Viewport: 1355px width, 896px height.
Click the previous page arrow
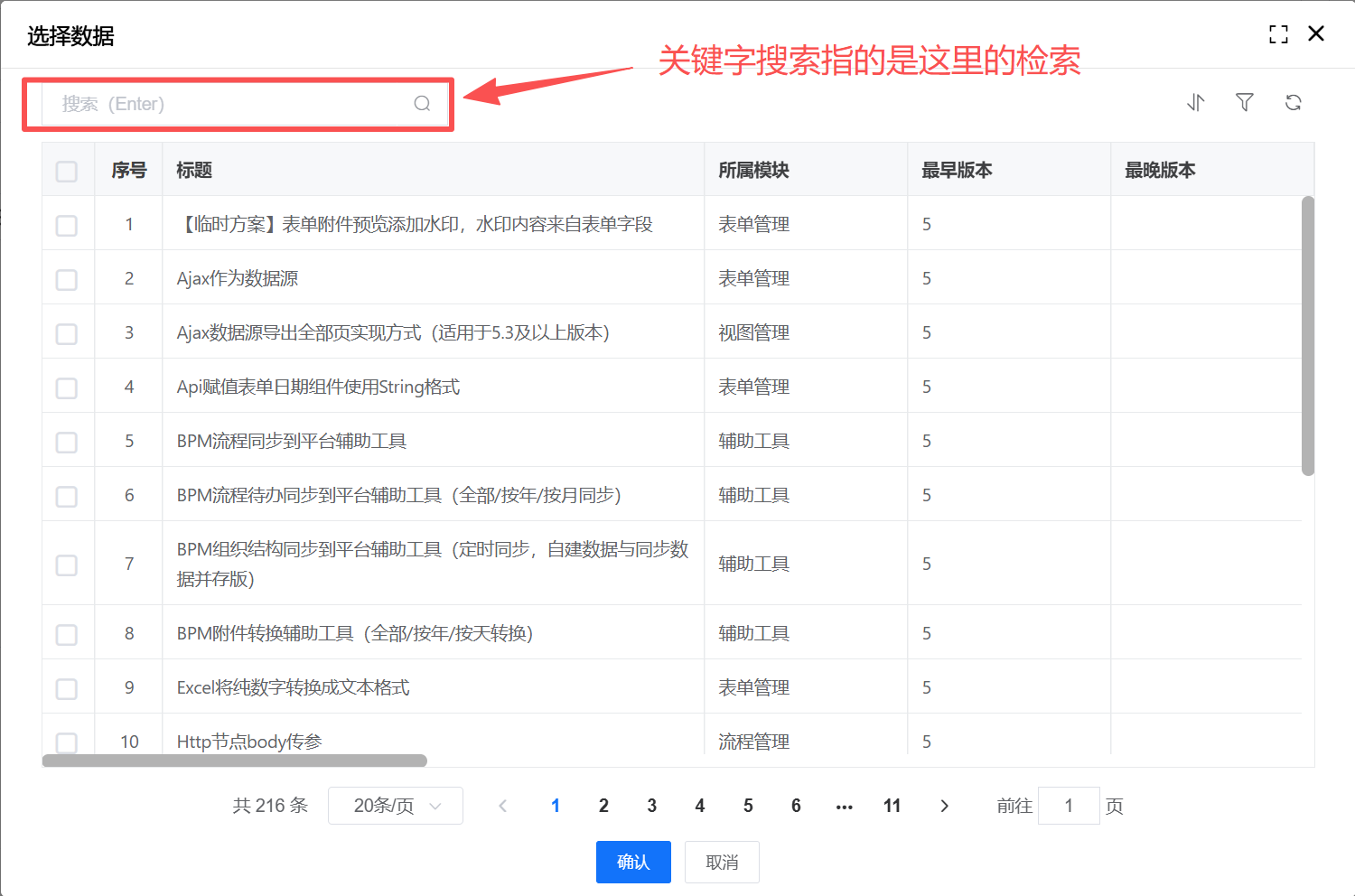click(x=503, y=806)
